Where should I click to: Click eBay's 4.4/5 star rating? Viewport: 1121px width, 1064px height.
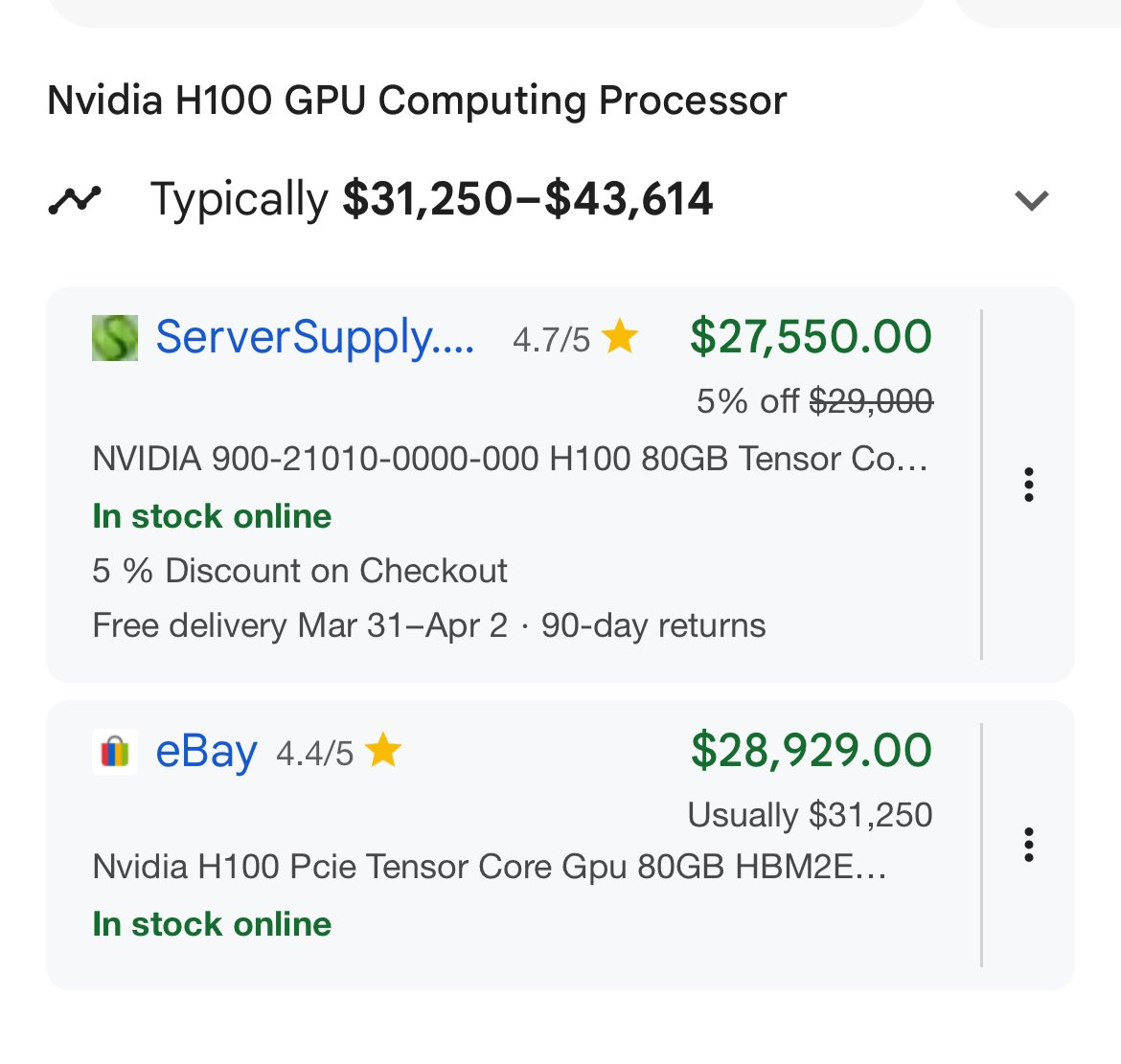pyautogui.click(x=337, y=753)
